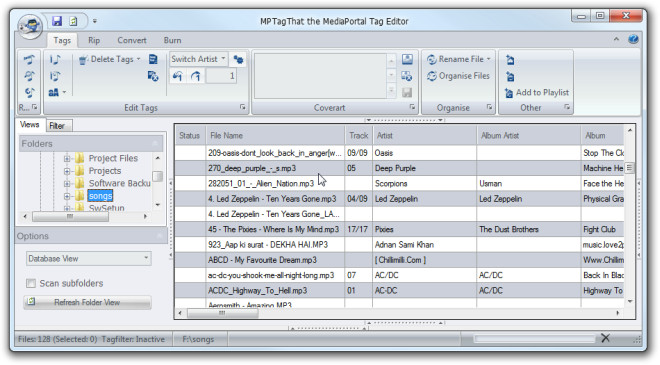The image size is (660, 365).
Task: Open the R... group dialog launcher
Action: pyautogui.click(x=35, y=107)
